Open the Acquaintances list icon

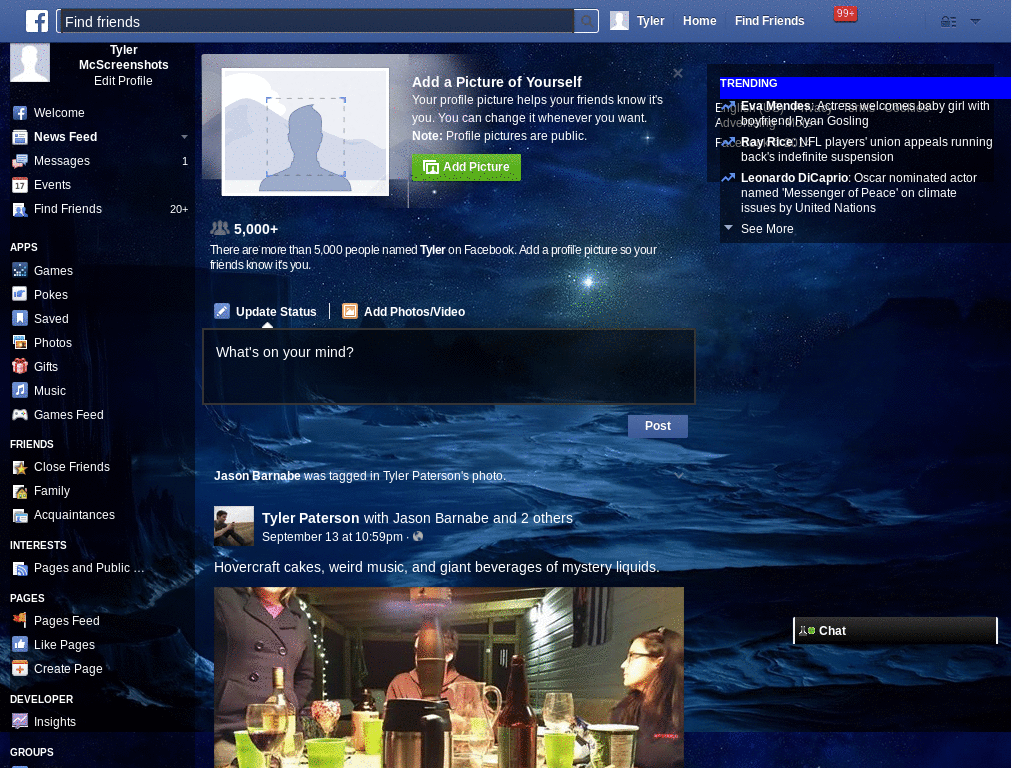click(x=20, y=515)
